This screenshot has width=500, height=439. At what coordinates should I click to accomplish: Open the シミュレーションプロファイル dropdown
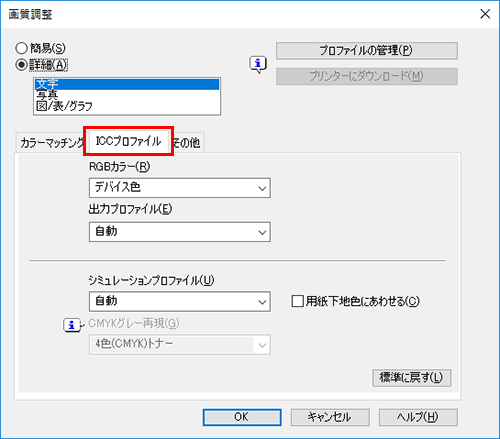[180, 302]
